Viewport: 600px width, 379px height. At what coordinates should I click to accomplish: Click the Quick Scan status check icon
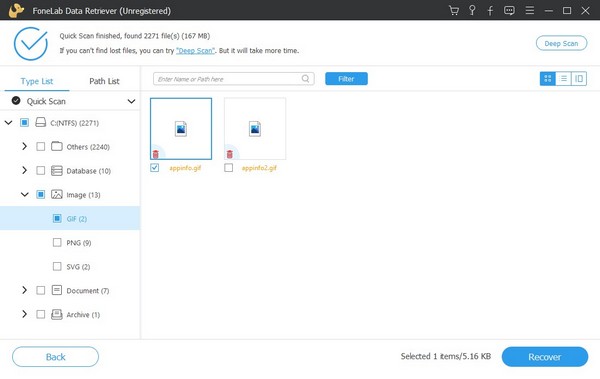(x=16, y=101)
